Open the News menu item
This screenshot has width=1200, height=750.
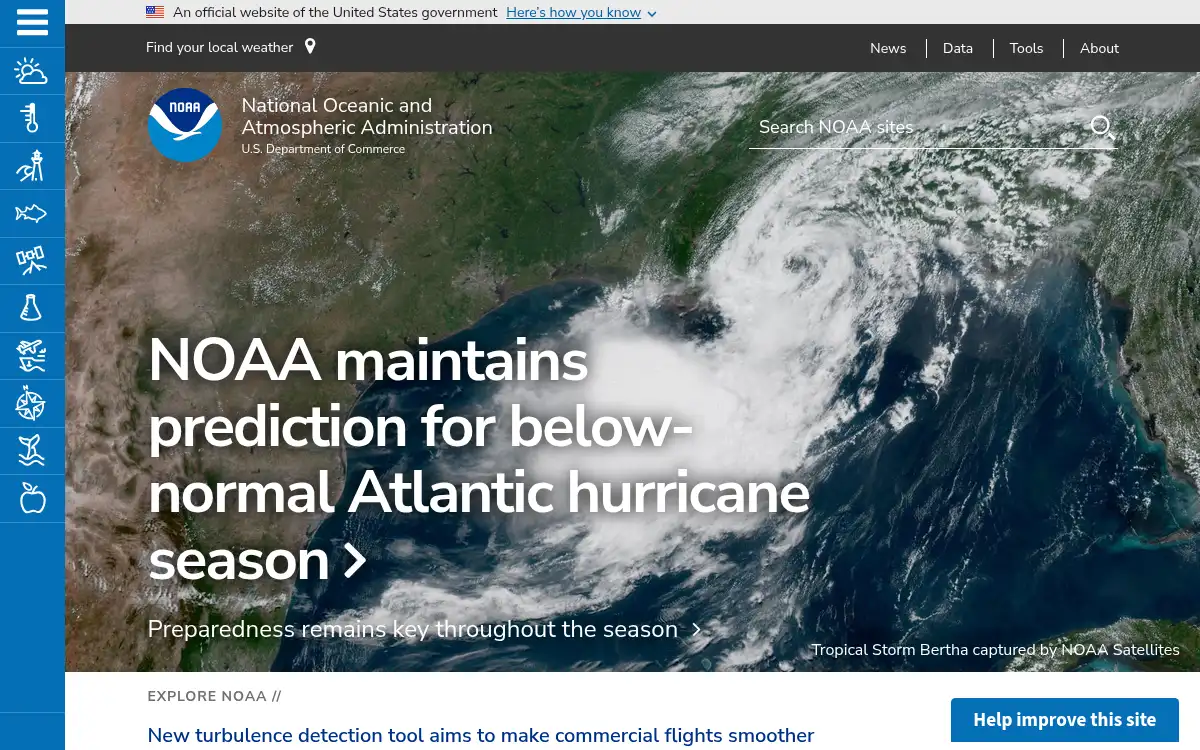[888, 48]
